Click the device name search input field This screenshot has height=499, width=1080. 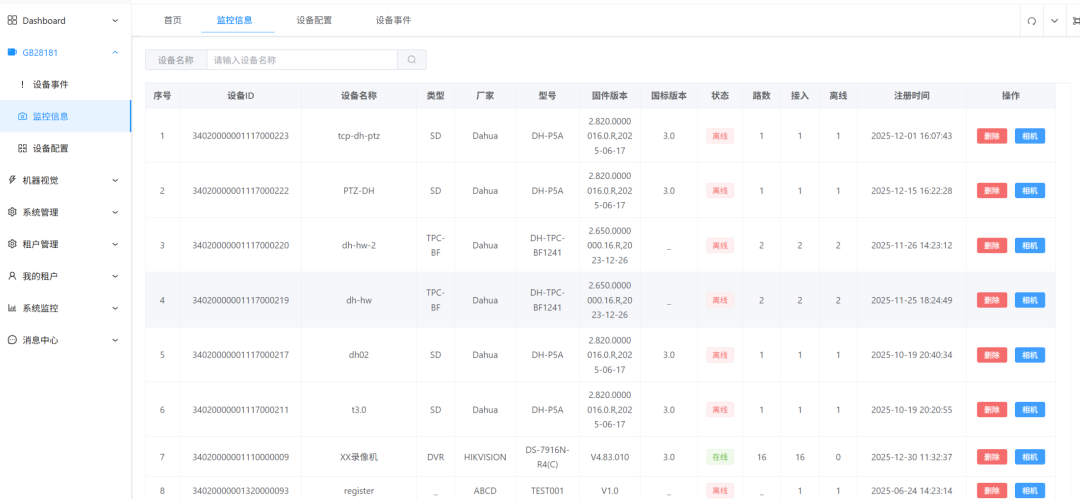point(301,60)
